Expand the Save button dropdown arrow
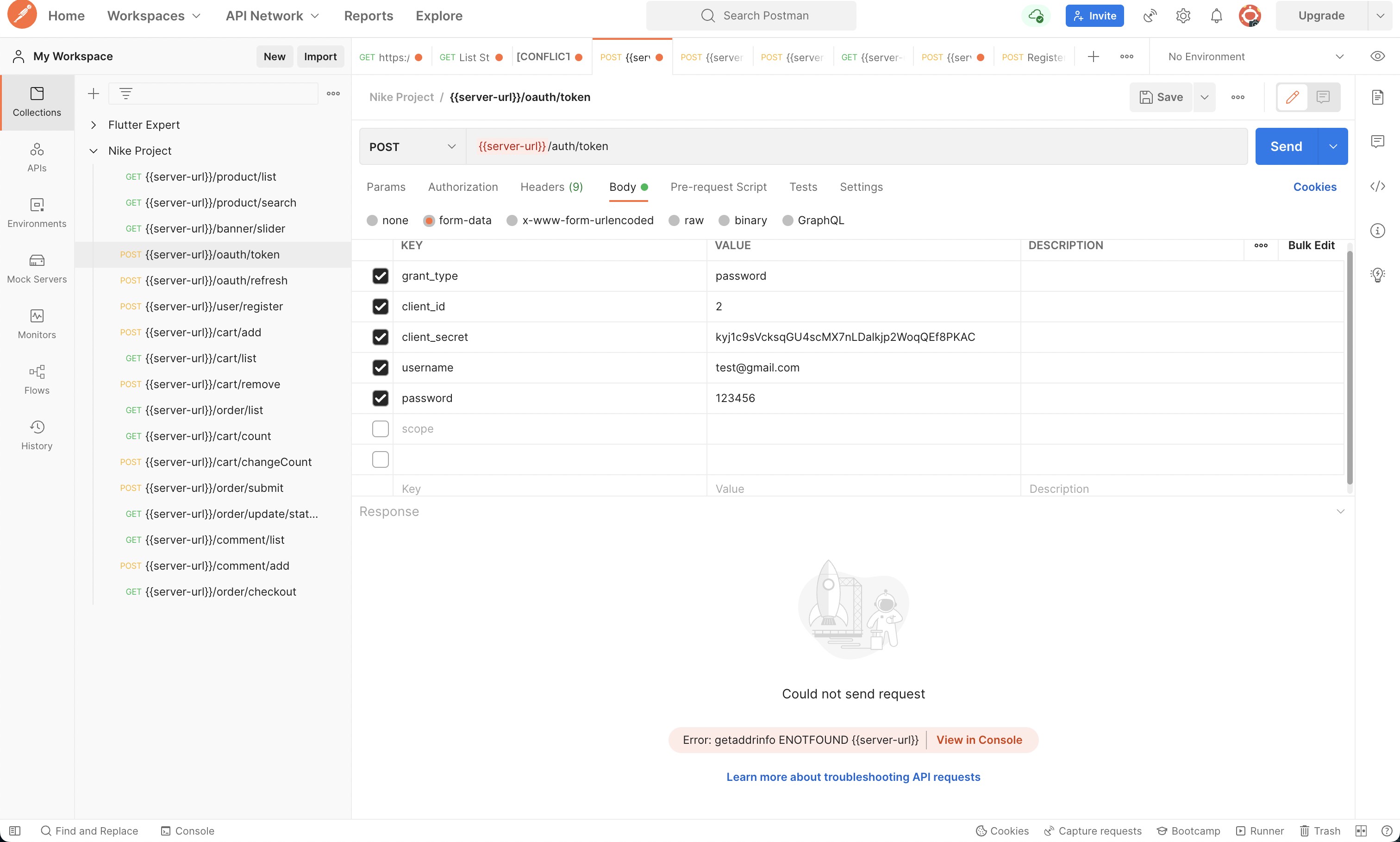 click(x=1204, y=97)
